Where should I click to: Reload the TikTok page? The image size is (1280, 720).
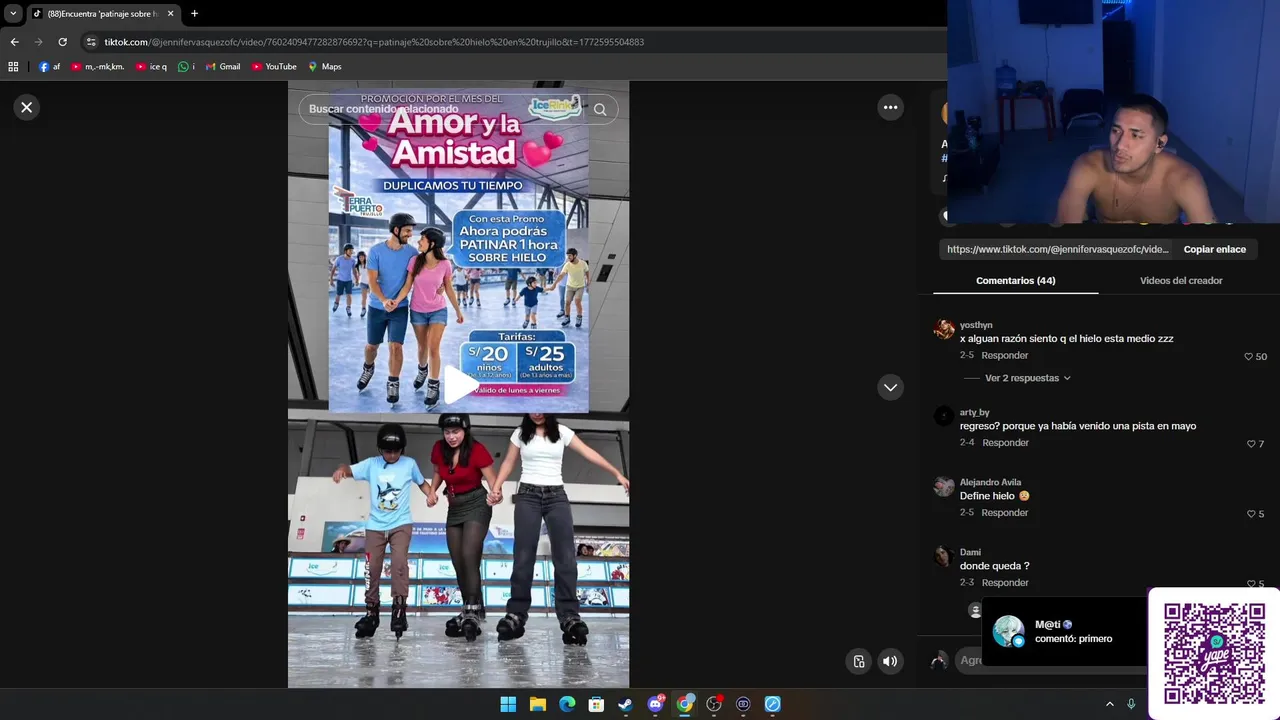pyautogui.click(x=62, y=42)
